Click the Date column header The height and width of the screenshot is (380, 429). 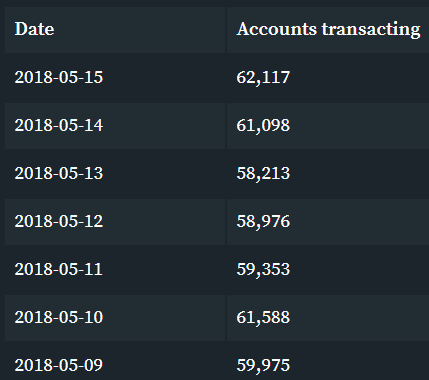(x=115, y=30)
